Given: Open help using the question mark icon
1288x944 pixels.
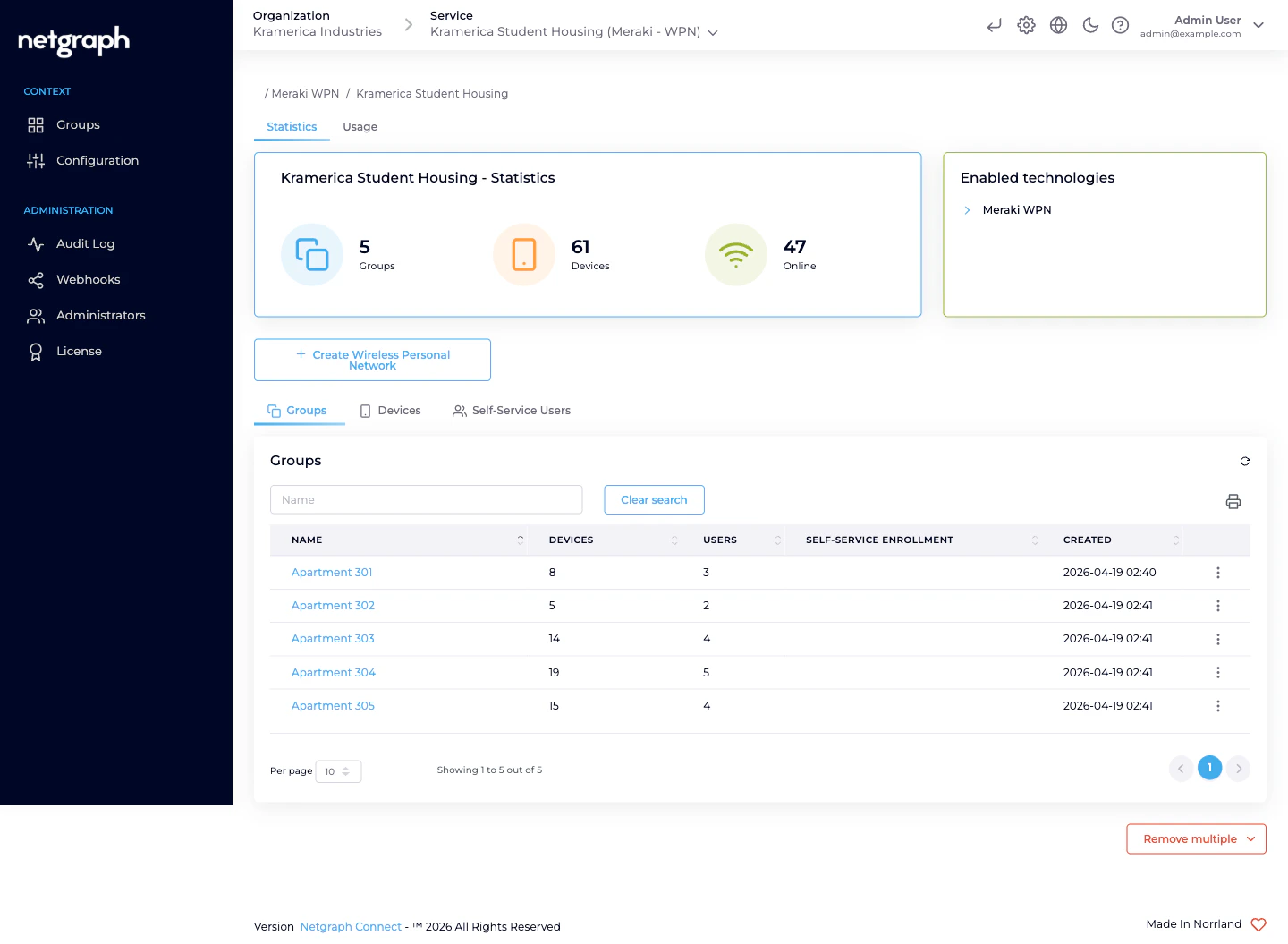Looking at the screenshot, I should click(x=1120, y=25).
